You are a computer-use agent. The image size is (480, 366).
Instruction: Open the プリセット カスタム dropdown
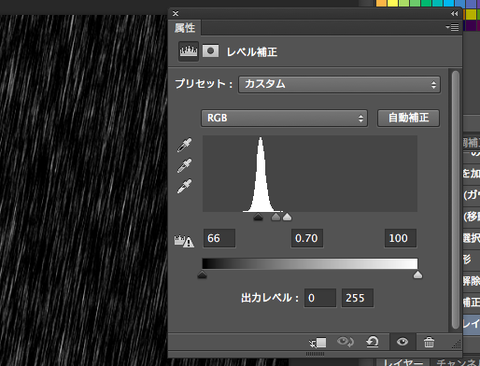click(339, 84)
